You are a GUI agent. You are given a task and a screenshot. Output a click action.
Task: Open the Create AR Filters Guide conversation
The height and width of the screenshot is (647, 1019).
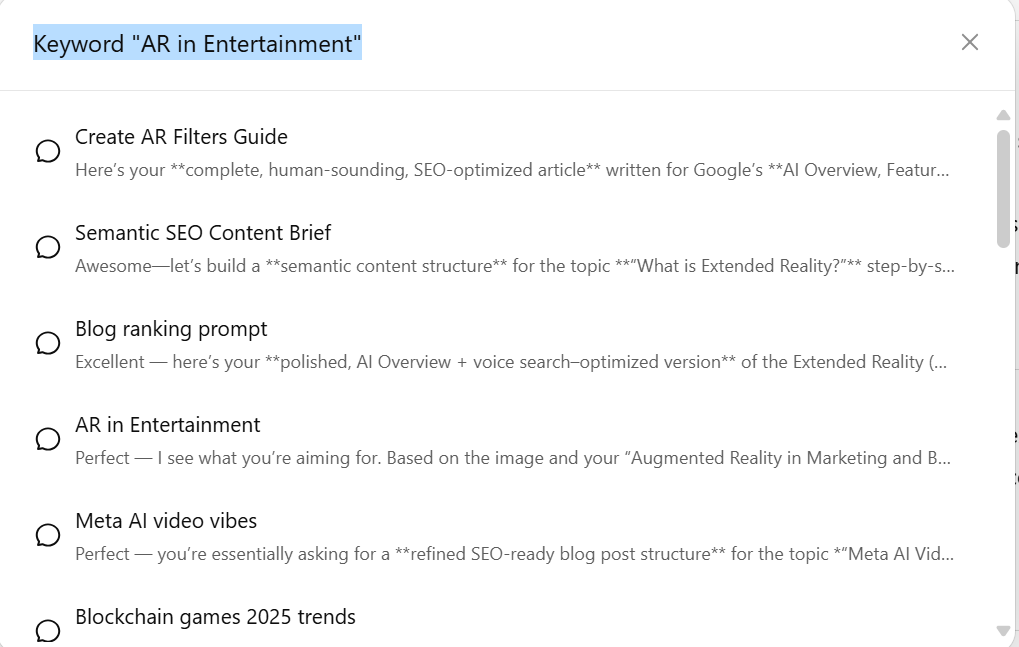click(181, 137)
